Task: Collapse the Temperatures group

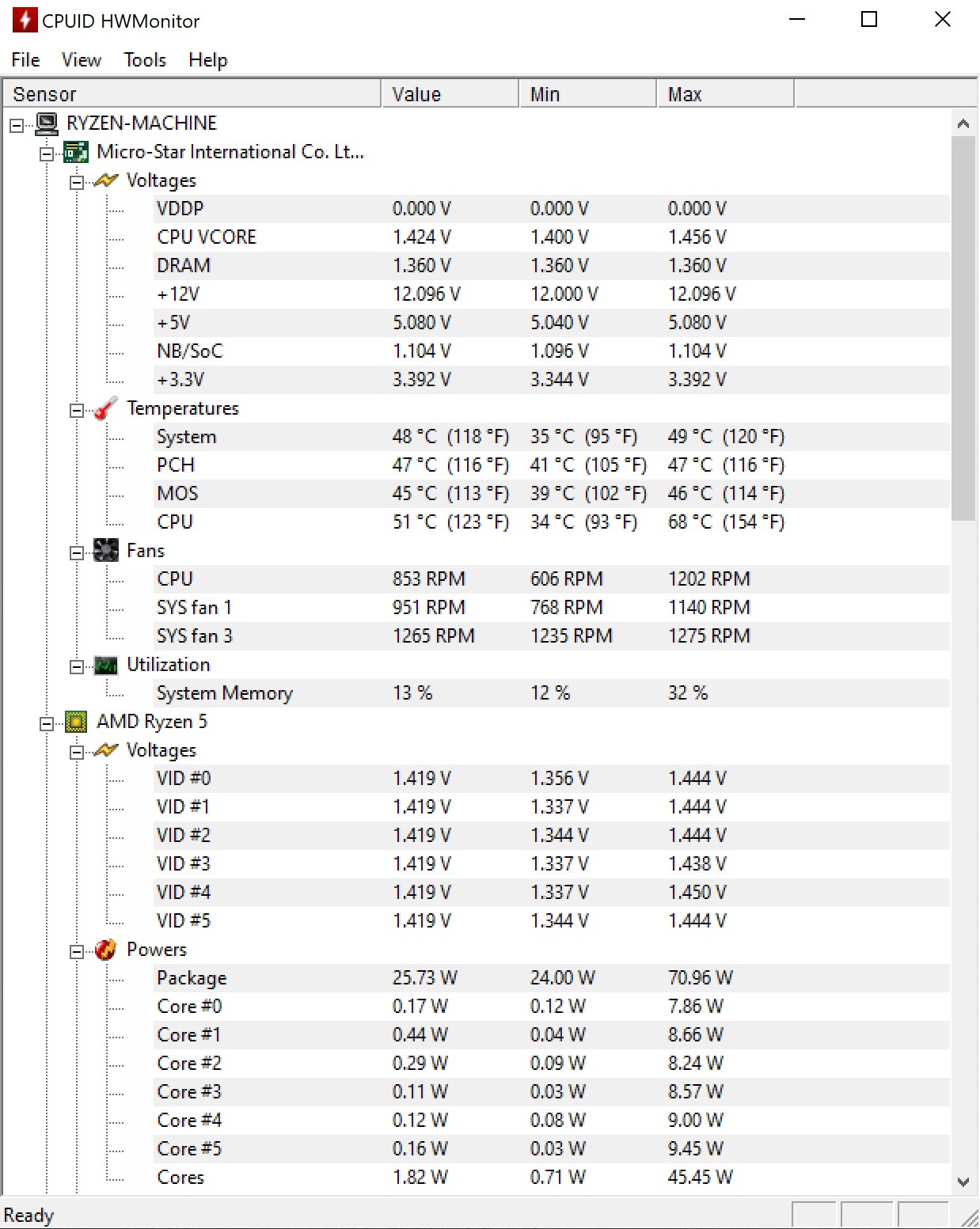Action: pyautogui.click(x=77, y=410)
